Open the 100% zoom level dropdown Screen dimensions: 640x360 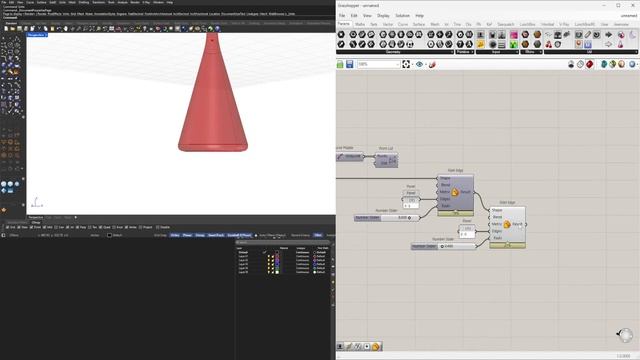pyautogui.click(x=398, y=64)
